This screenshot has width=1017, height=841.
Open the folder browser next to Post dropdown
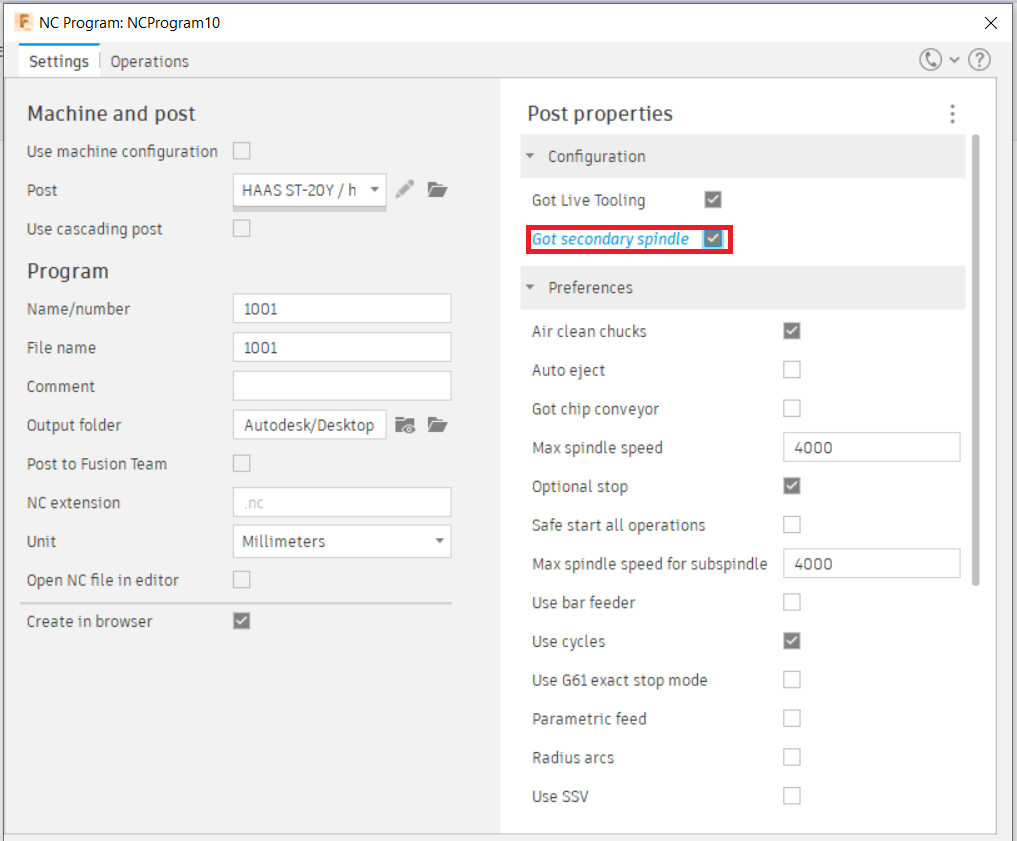(x=437, y=190)
